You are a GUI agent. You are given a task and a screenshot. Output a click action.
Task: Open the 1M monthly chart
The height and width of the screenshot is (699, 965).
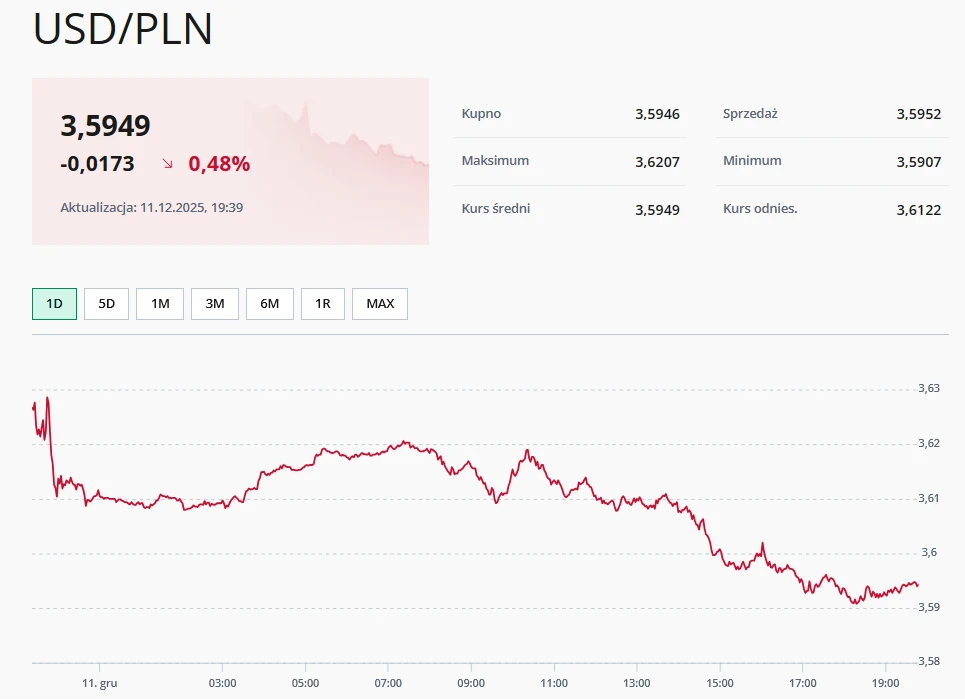[160, 303]
